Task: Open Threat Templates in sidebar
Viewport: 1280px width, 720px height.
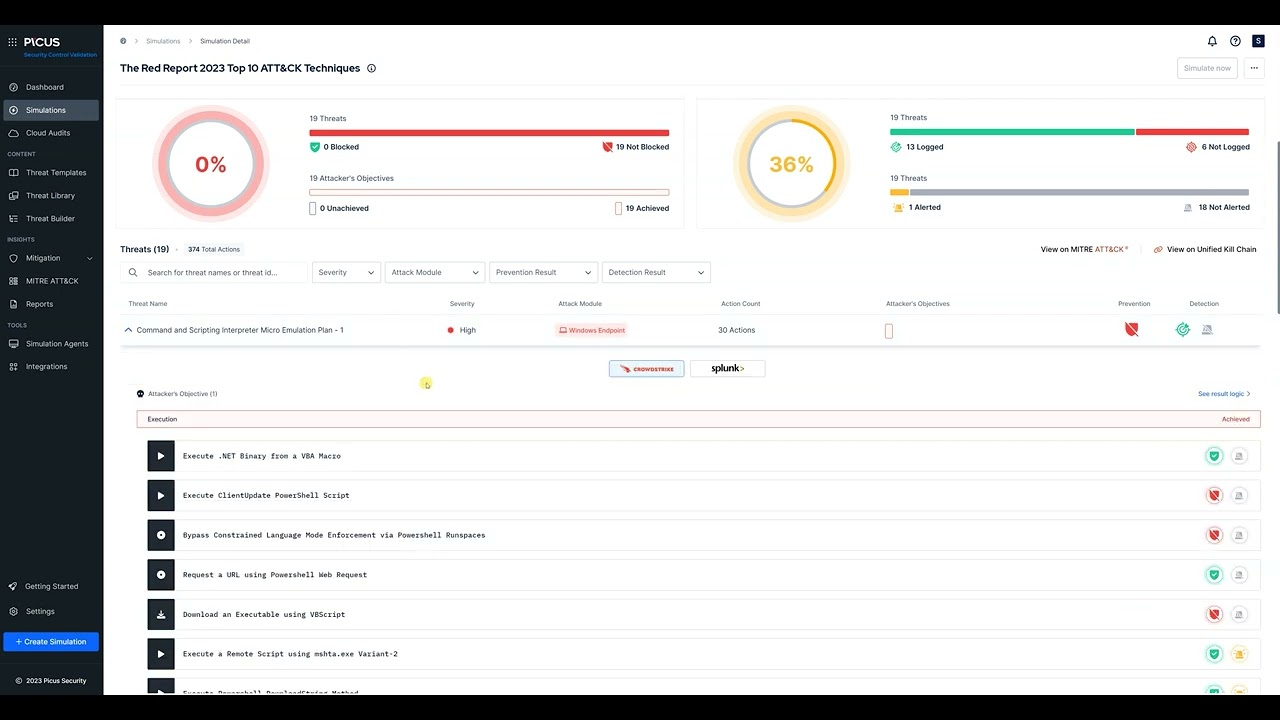Action: tap(51, 173)
